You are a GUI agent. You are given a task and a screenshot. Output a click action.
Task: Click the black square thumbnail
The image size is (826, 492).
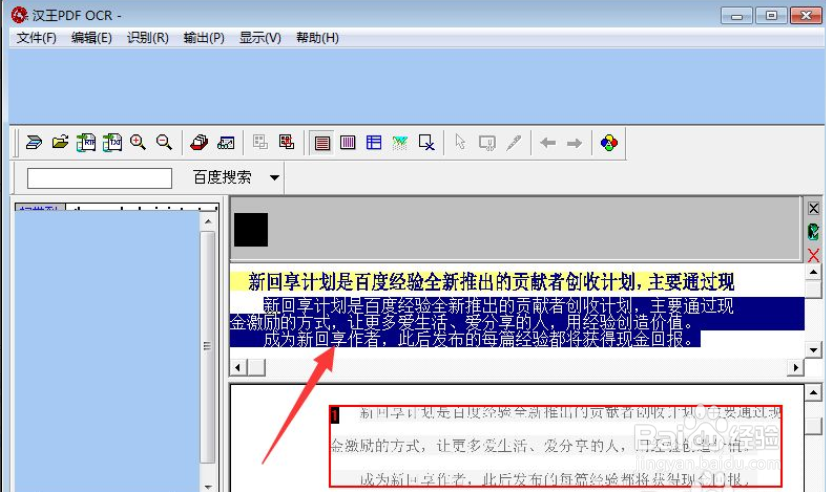251,230
